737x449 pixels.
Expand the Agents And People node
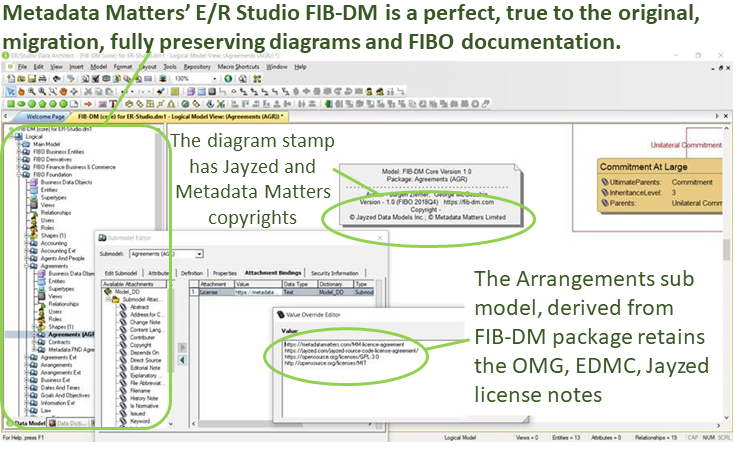pos(27,258)
